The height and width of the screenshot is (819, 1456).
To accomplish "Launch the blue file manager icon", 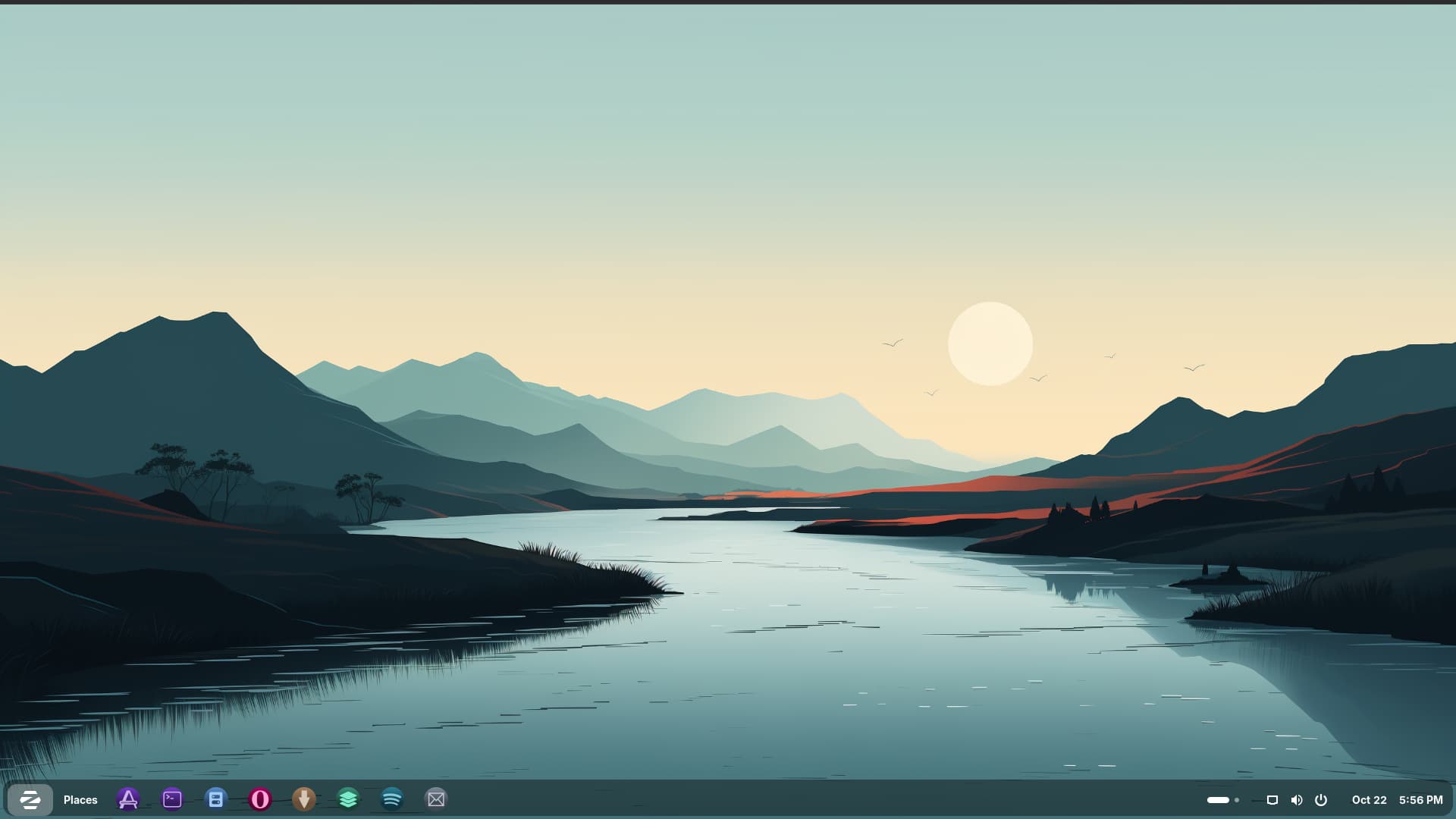I will pyautogui.click(x=216, y=799).
